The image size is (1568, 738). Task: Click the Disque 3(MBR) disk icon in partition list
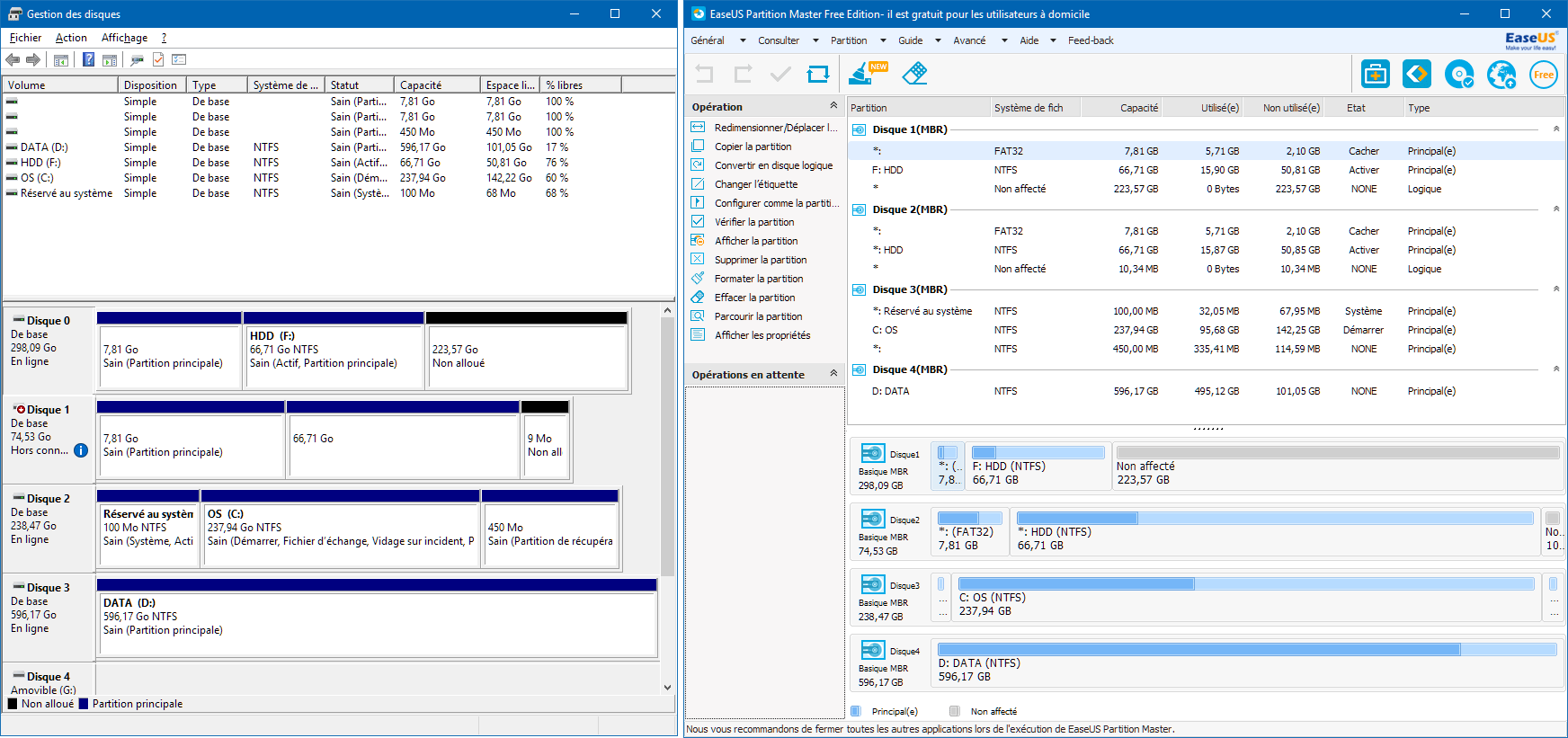(860, 289)
